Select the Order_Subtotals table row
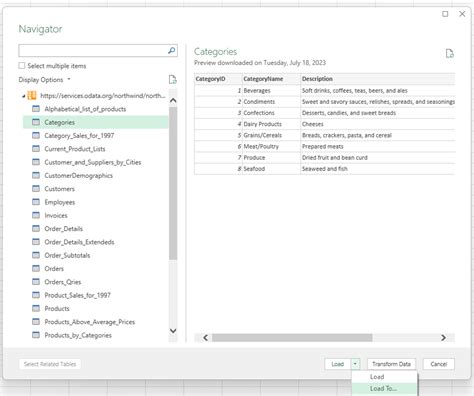Viewport: 474px width, 396px height. (96, 255)
